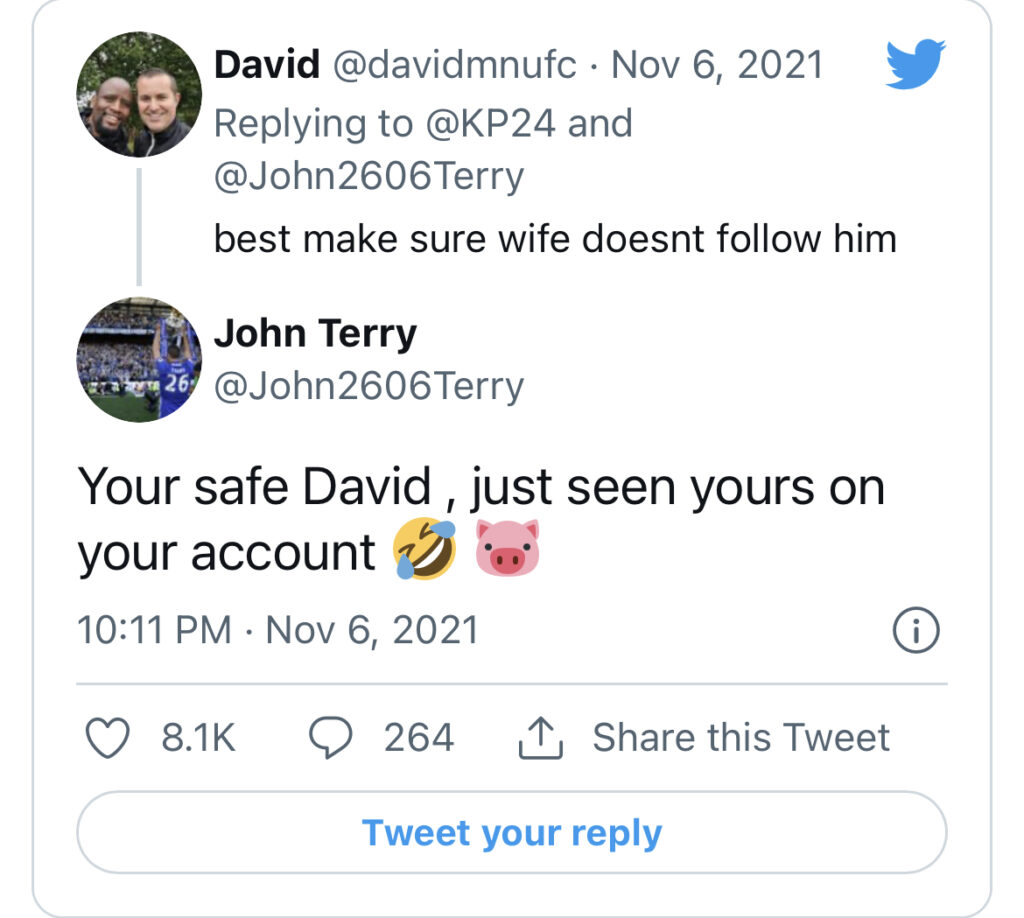Open John Terry's profile picture

(139, 358)
